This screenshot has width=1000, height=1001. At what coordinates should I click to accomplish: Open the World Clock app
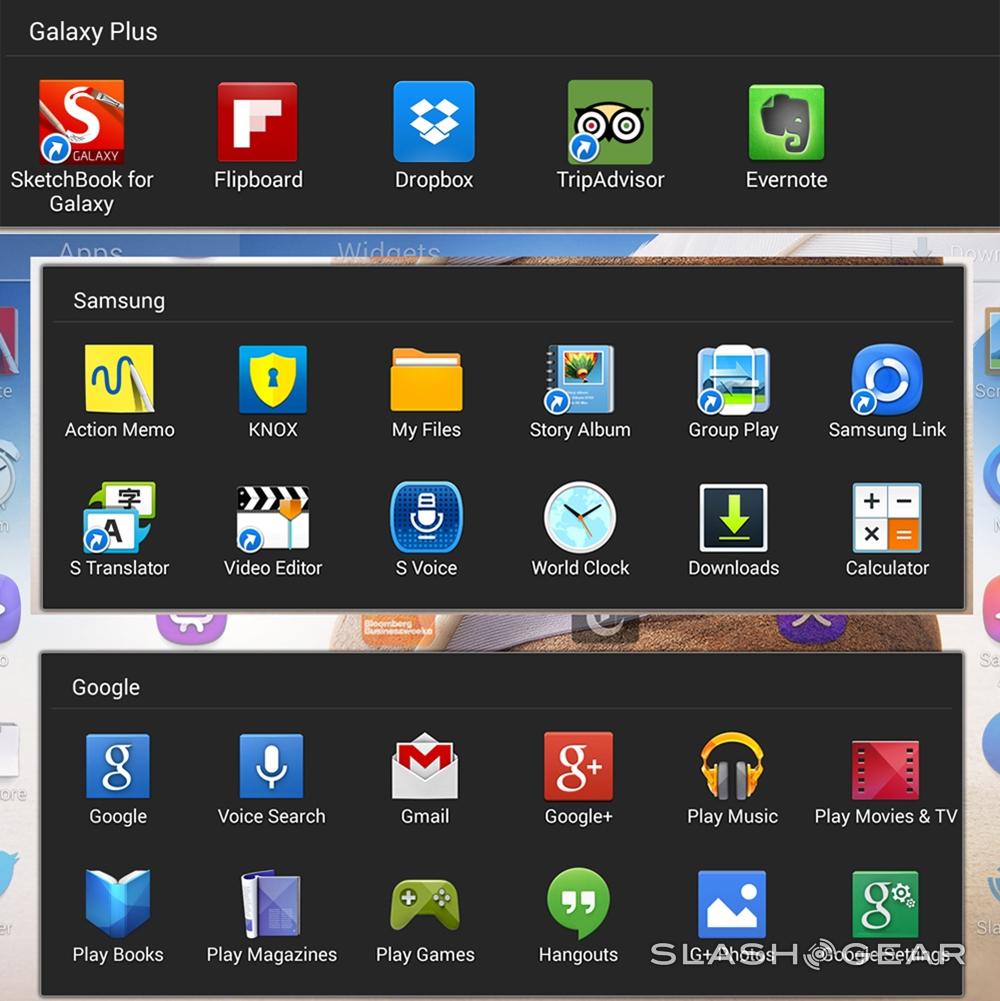click(x=580, y=517)
